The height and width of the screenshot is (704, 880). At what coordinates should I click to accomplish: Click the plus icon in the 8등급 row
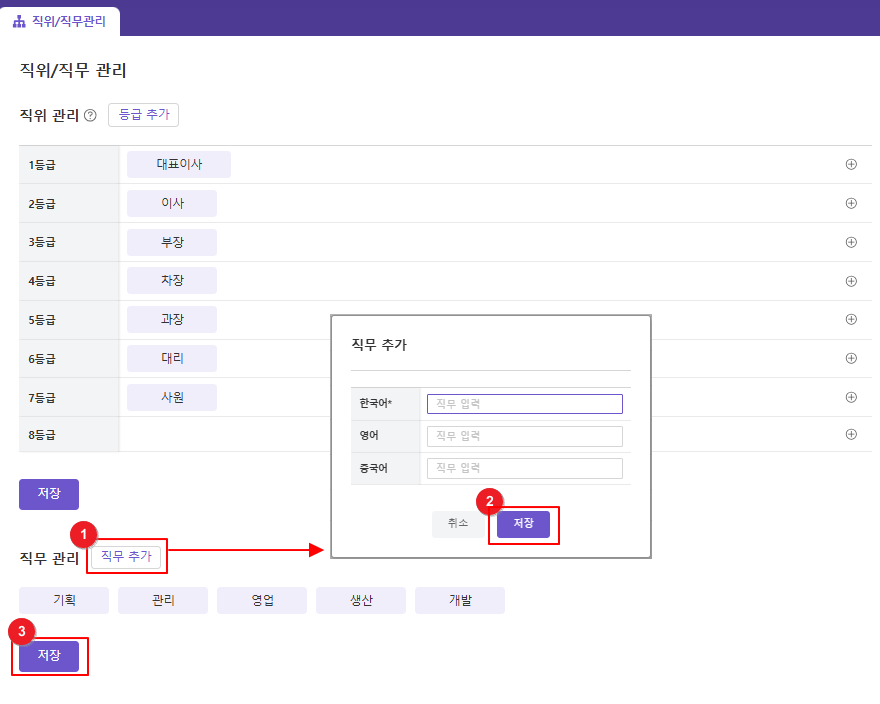click(851, 434)
